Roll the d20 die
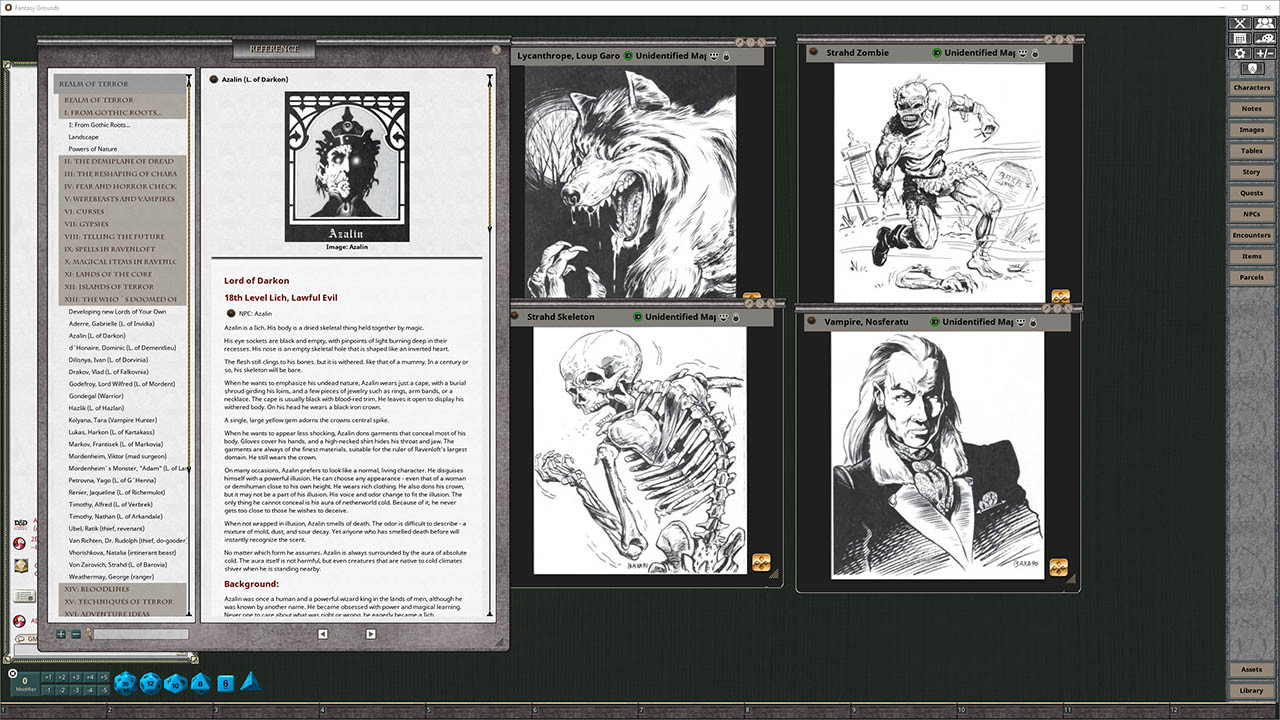Screen dimensions: 1280x720 pyautogui.click(x=125, y=683)
